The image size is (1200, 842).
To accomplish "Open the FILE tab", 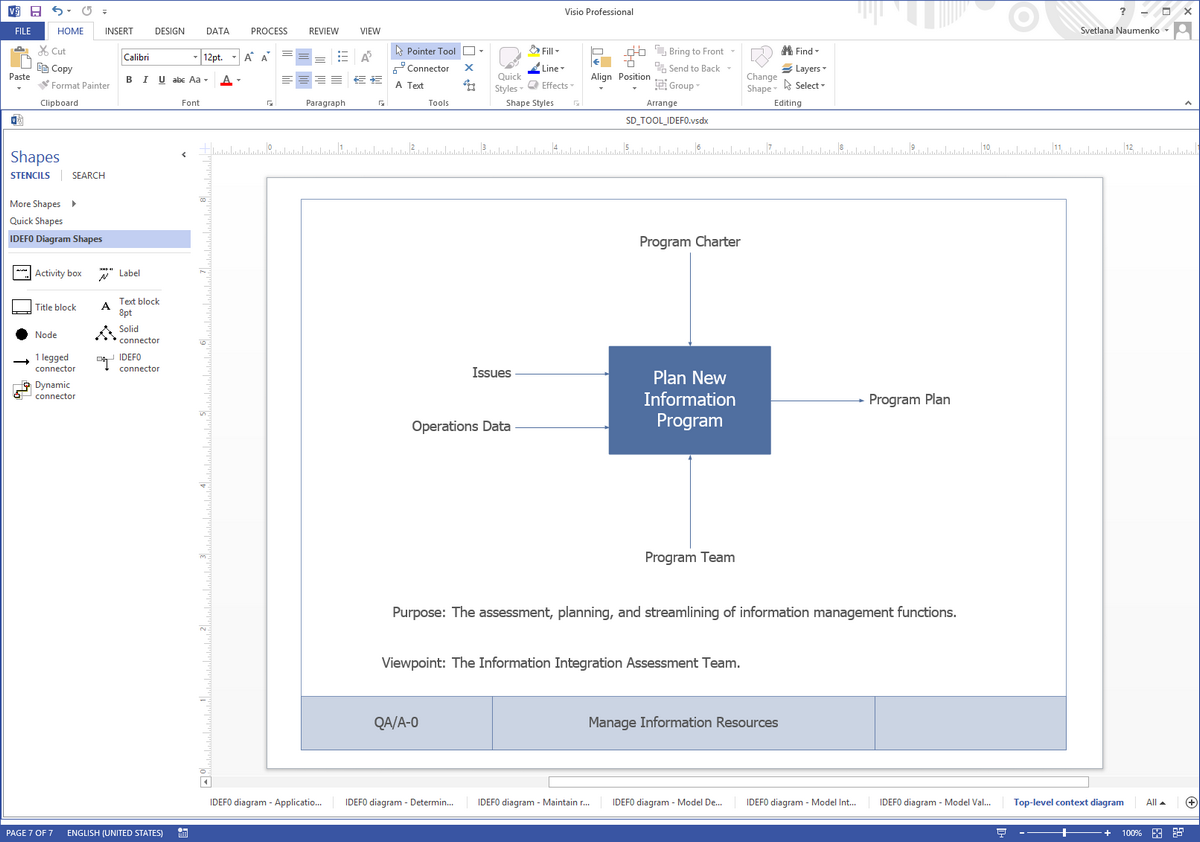I will 22,31.
